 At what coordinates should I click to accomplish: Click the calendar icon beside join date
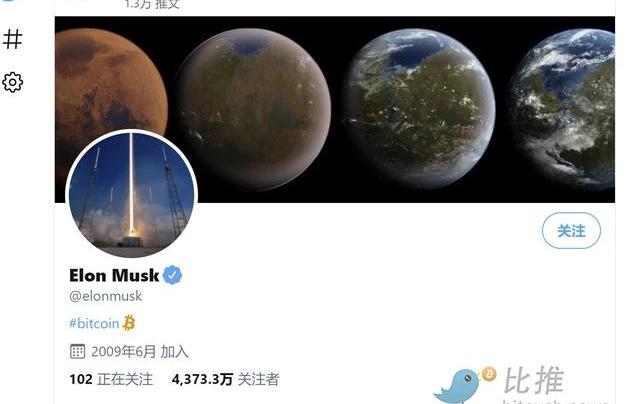tap(77, 351)
